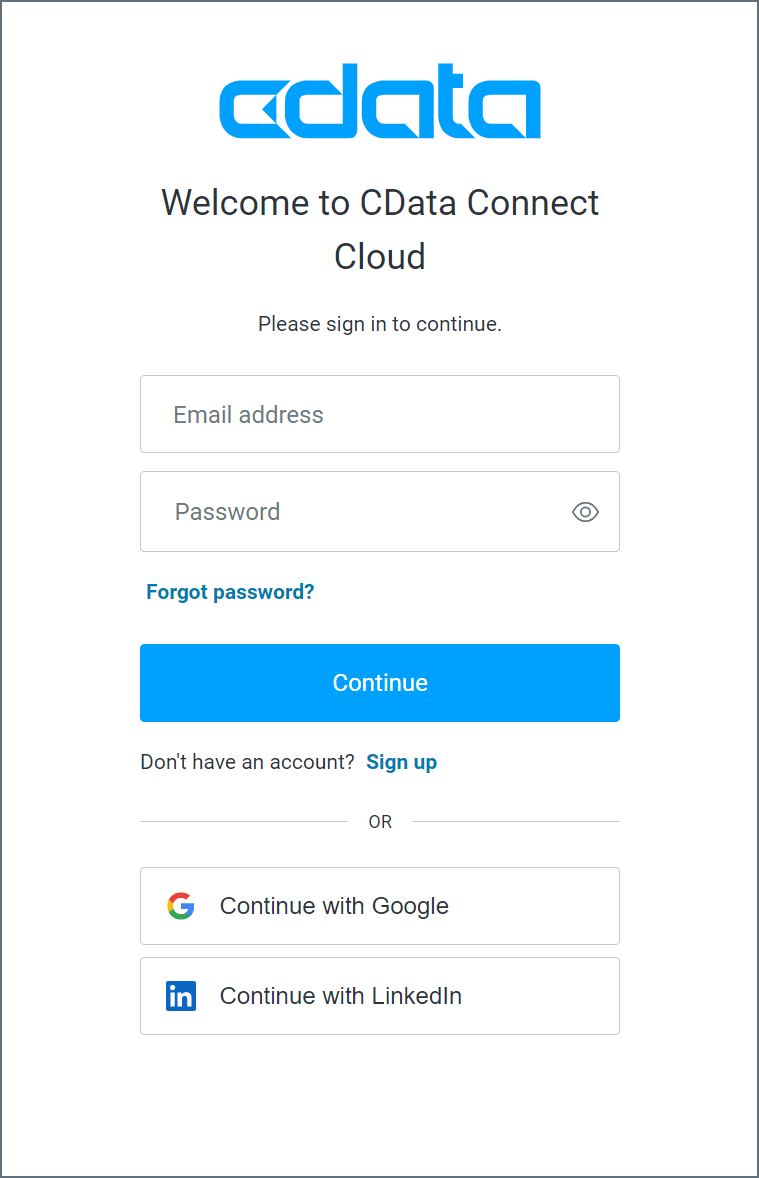Choose Continue with Google

(x=380, y=905)
